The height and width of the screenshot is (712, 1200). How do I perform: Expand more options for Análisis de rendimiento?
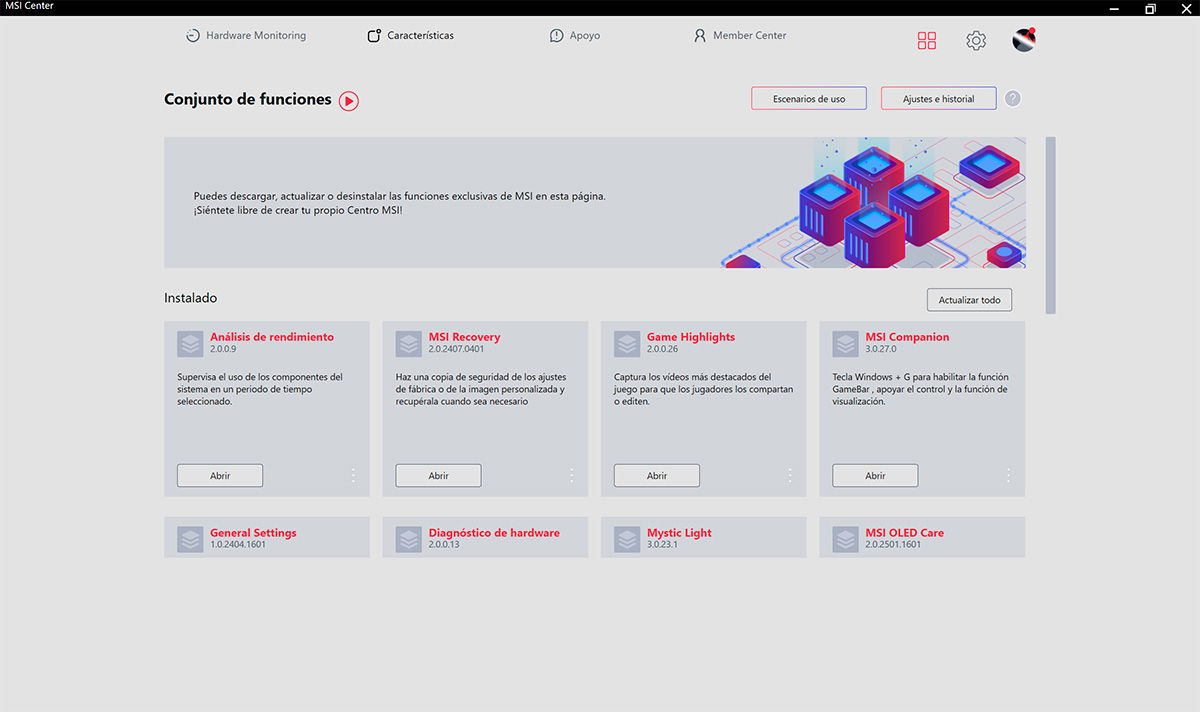353,476
